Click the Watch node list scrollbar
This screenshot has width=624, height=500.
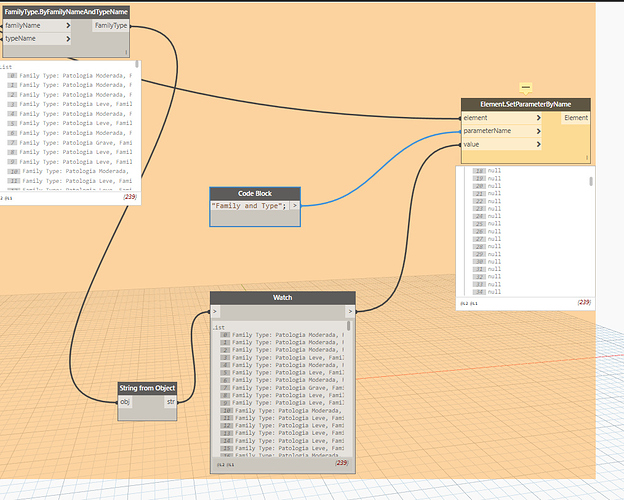(x=349, y=326)
